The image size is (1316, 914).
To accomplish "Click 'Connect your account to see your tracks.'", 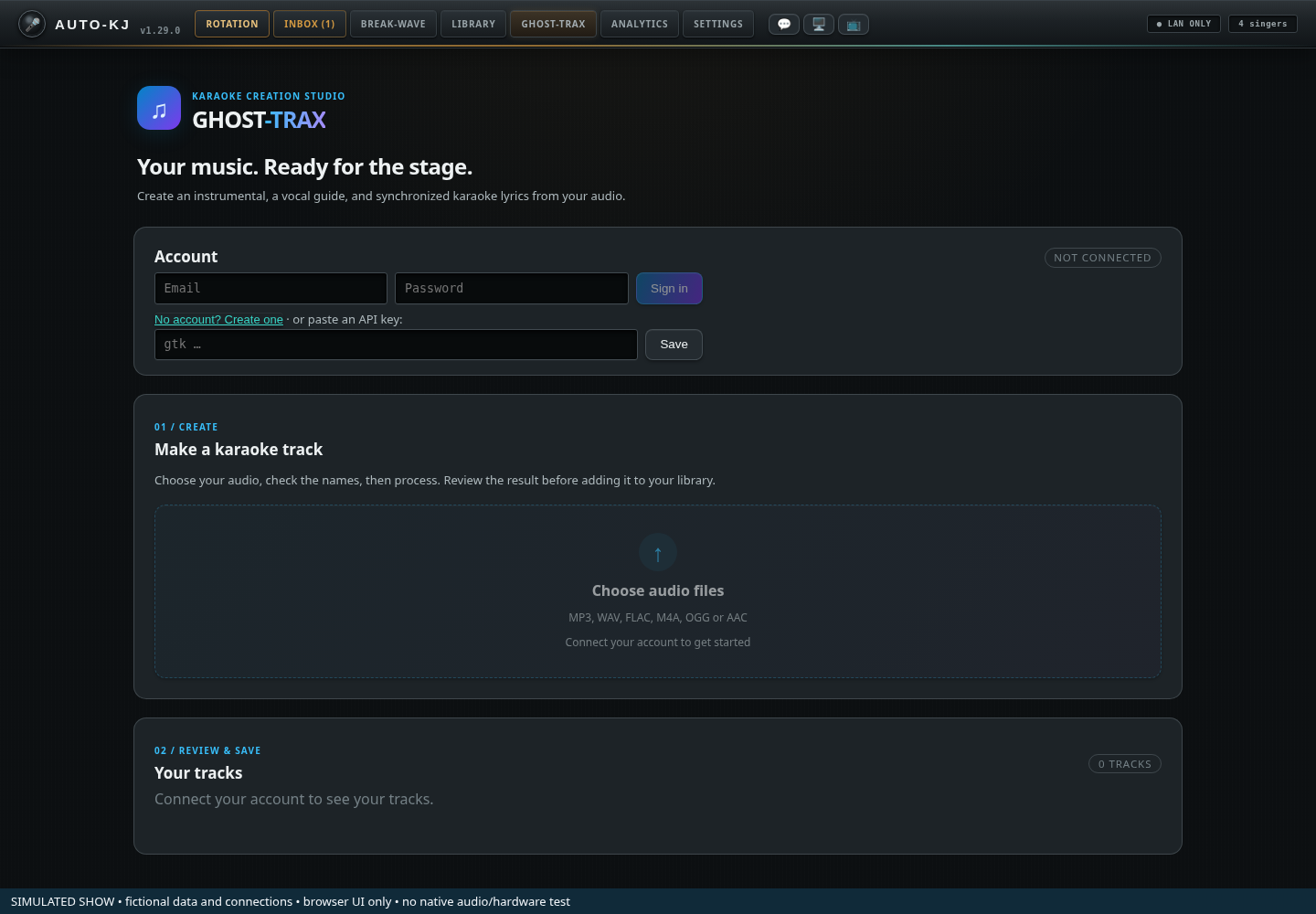I will 294,799.
